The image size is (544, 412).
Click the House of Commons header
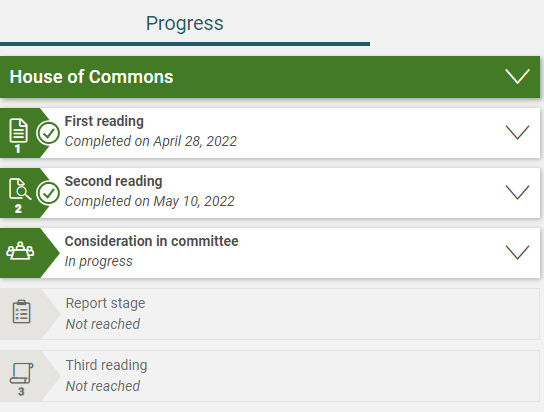point(270,77)
